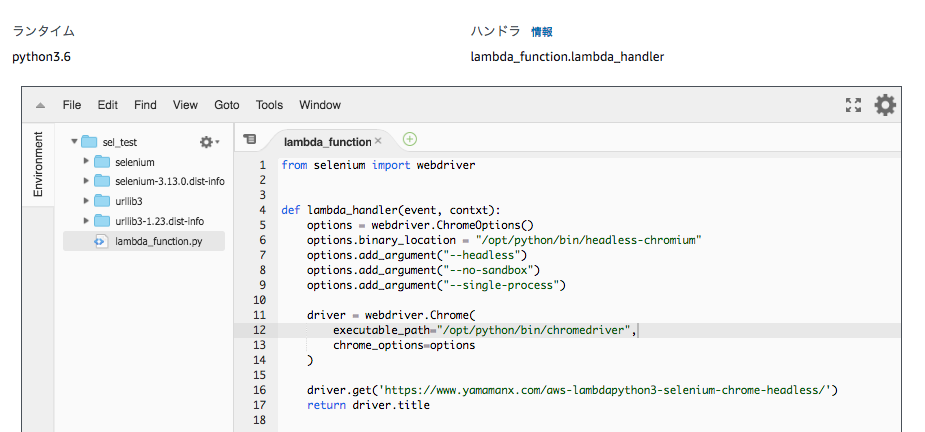Select the urllib3 folder in the tree
925x432 pixels.
pyautogui.click(x=144, y=201)
